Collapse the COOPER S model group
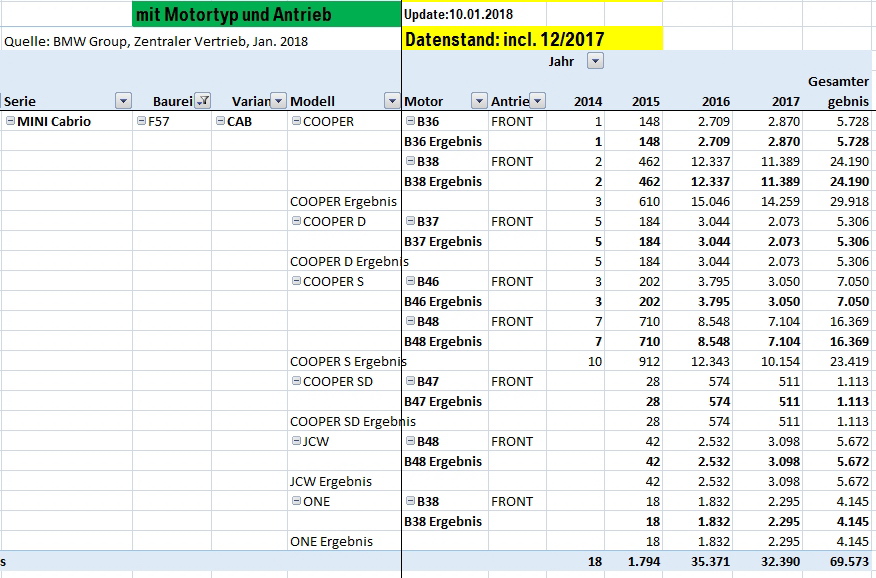Image resolution: width=876 pixels, height=578 pixels. tap(297, 281)
